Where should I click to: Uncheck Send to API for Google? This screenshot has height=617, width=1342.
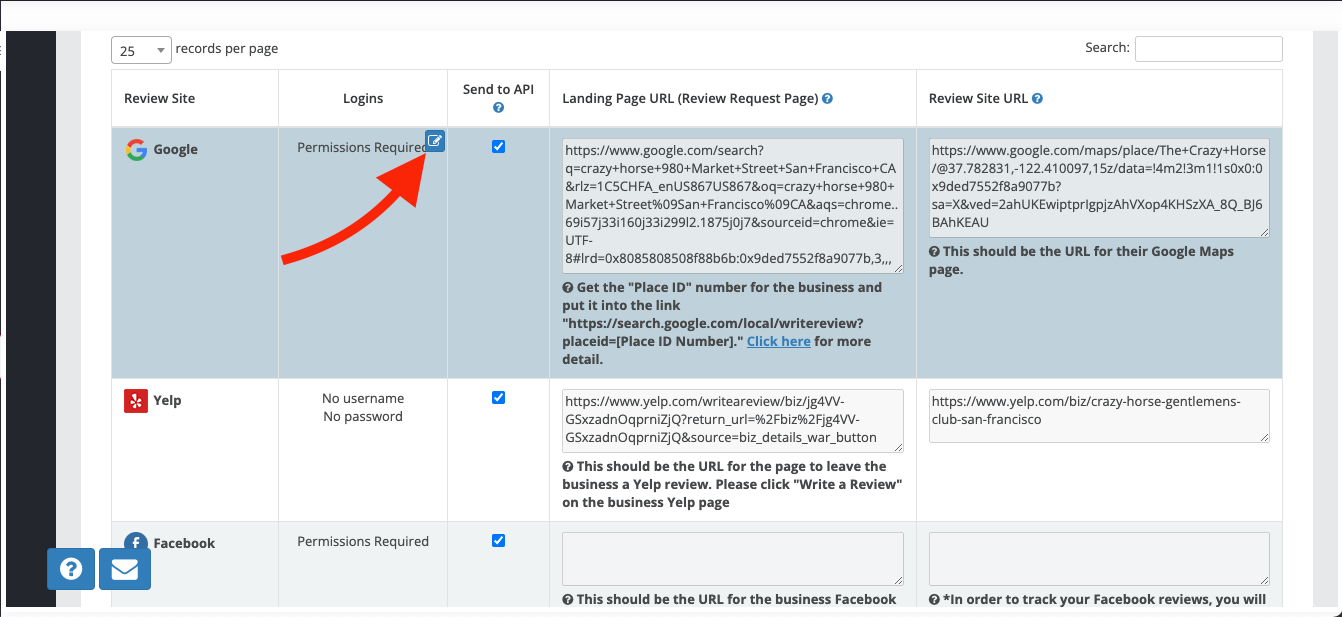pos(498,147)
